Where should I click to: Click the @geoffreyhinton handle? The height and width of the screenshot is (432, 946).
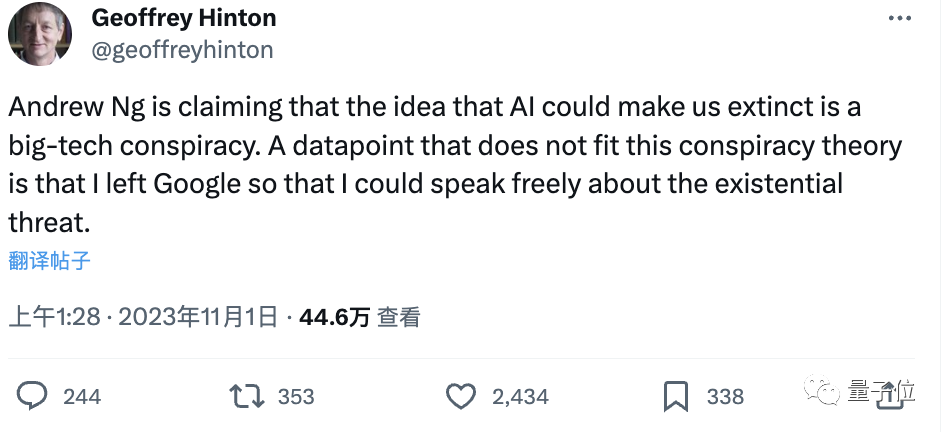(x=182, y=49)
